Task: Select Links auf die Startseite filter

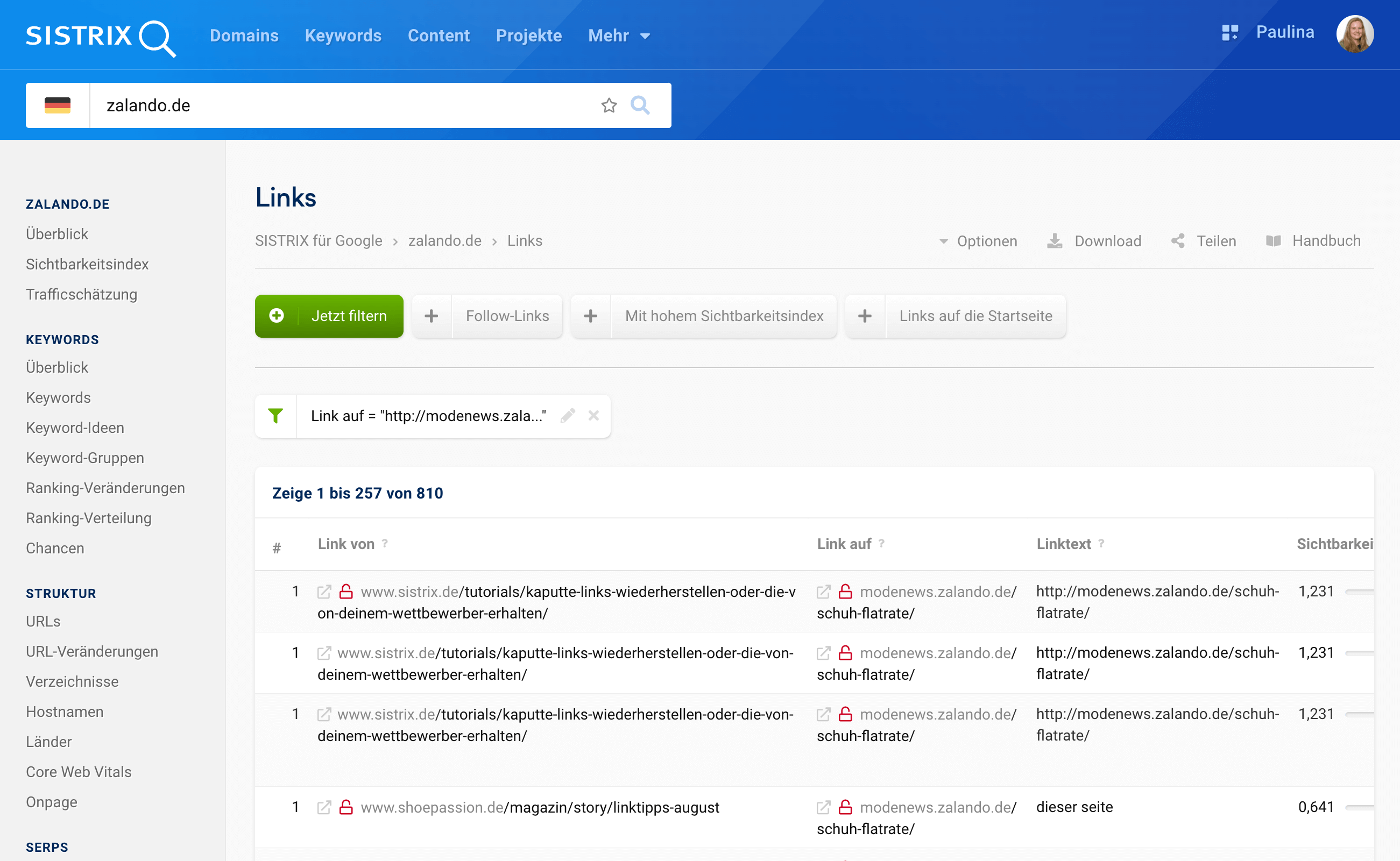Action: 975,316
